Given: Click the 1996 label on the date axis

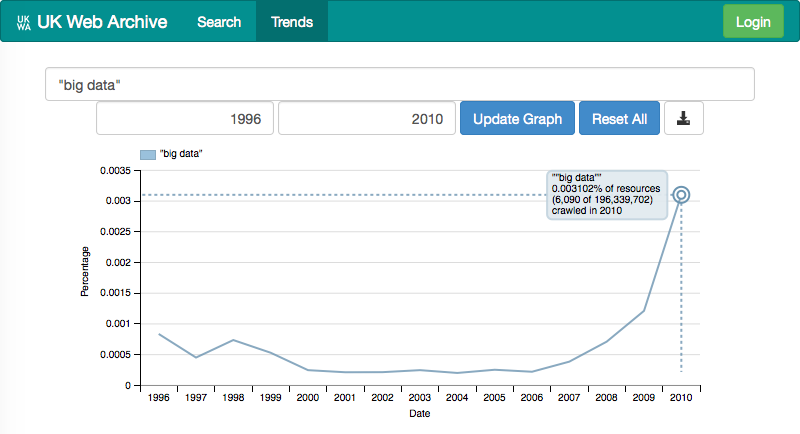Looking at the screenshot, I should pos(157,398).
